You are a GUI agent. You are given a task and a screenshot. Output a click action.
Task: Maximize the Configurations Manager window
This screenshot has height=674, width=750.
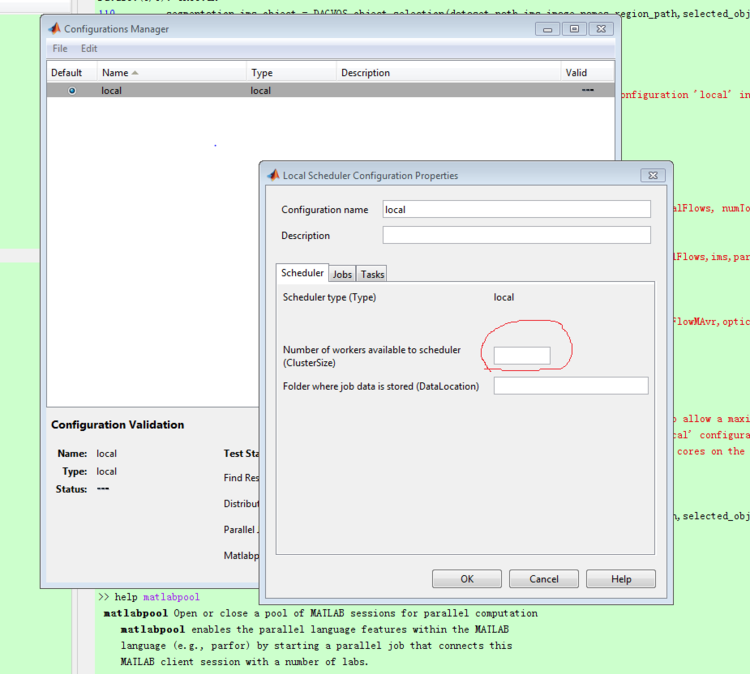pos(574,29)
